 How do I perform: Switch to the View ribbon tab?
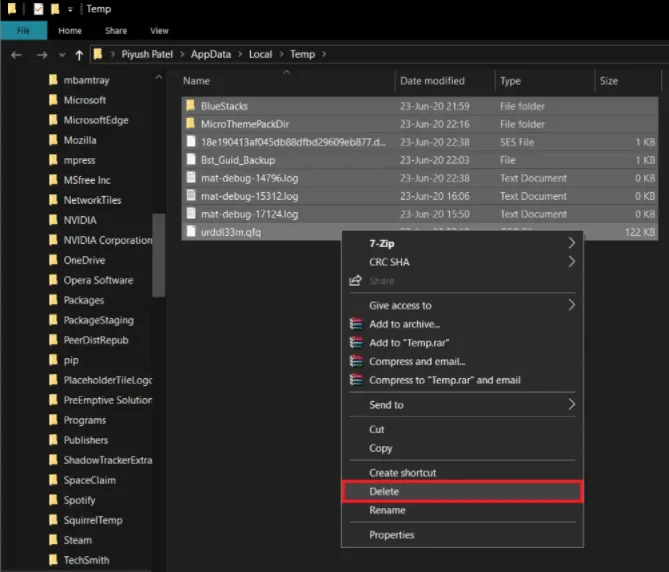point(159,31)
